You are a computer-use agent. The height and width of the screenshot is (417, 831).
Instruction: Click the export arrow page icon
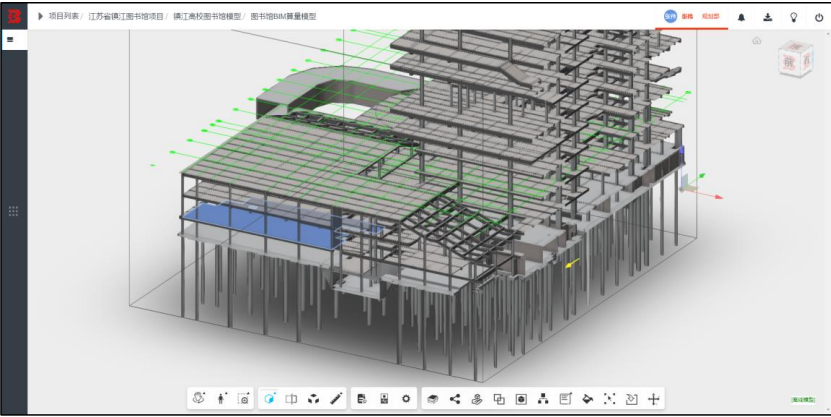pyautogui.click(x=631, y=399)
